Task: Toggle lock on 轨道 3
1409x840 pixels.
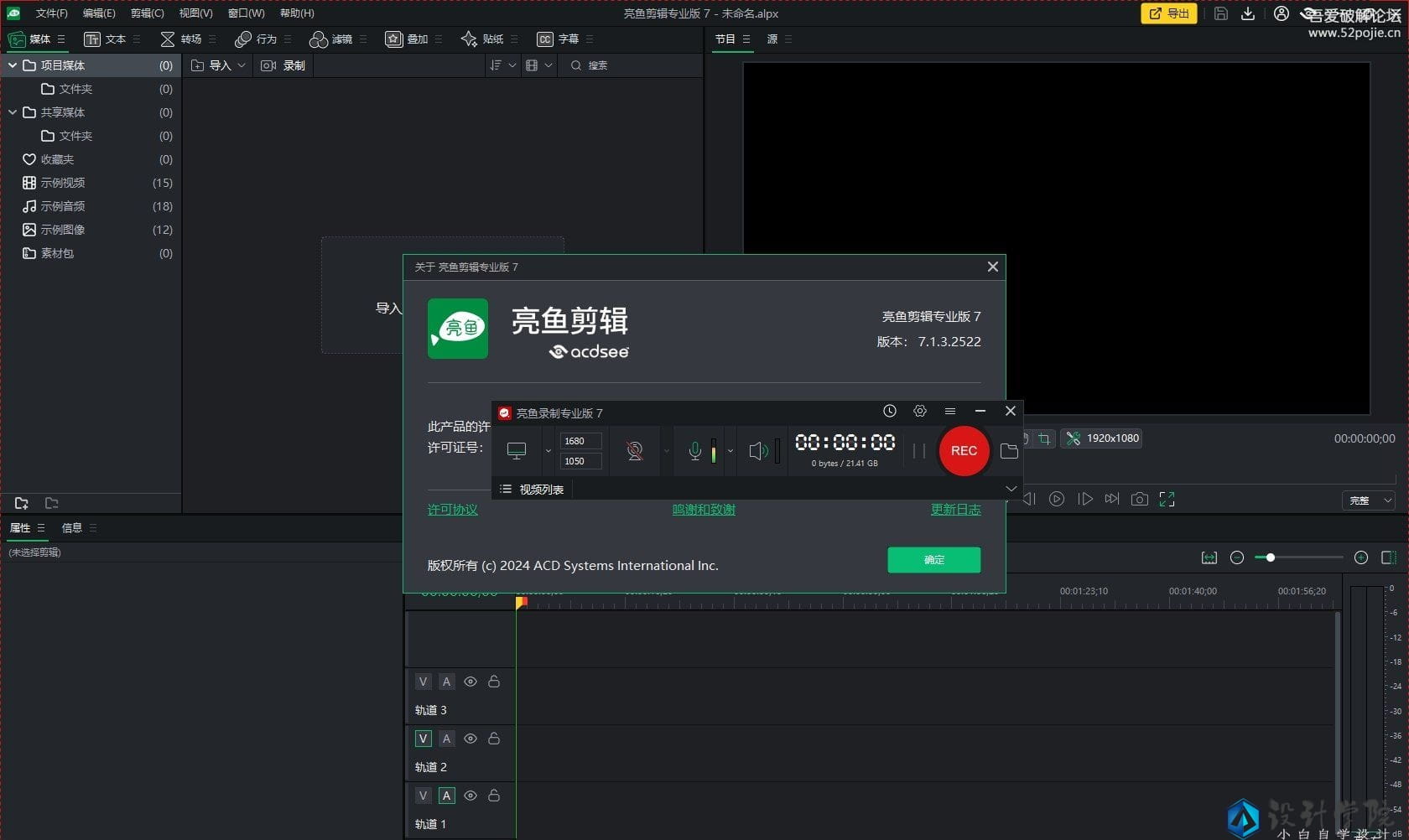Action: (x=494, y=682)
